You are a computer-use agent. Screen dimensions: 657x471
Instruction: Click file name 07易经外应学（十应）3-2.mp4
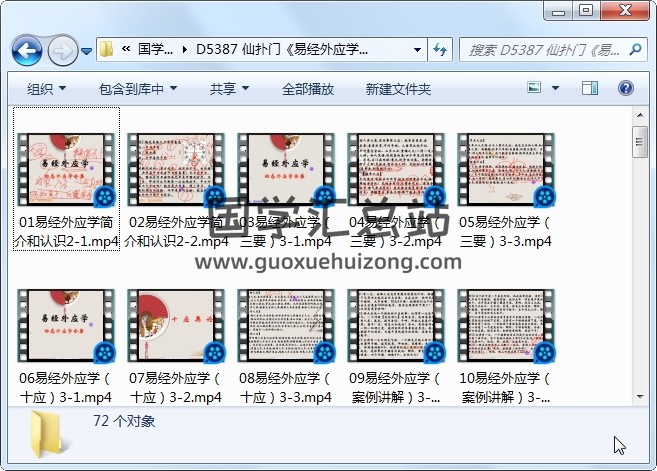[x=176, y=388]
